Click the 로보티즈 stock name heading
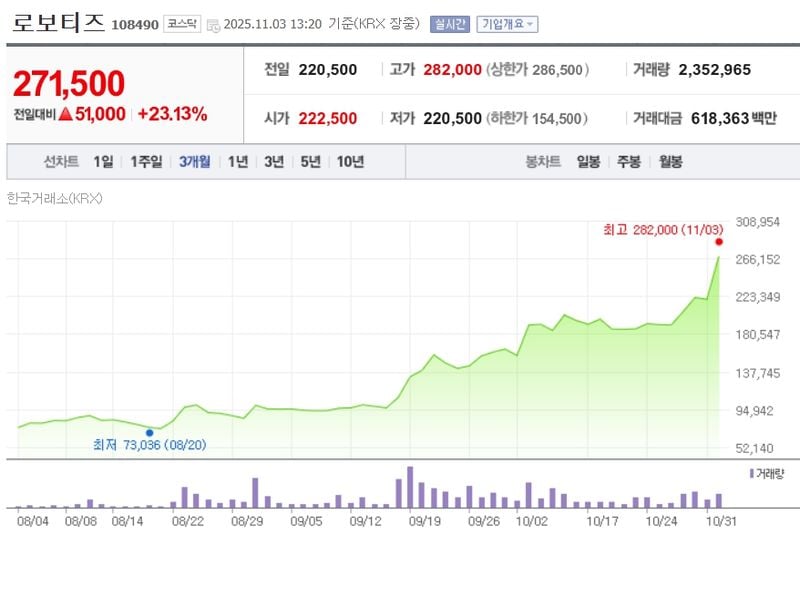 click(x=58, y=24)
